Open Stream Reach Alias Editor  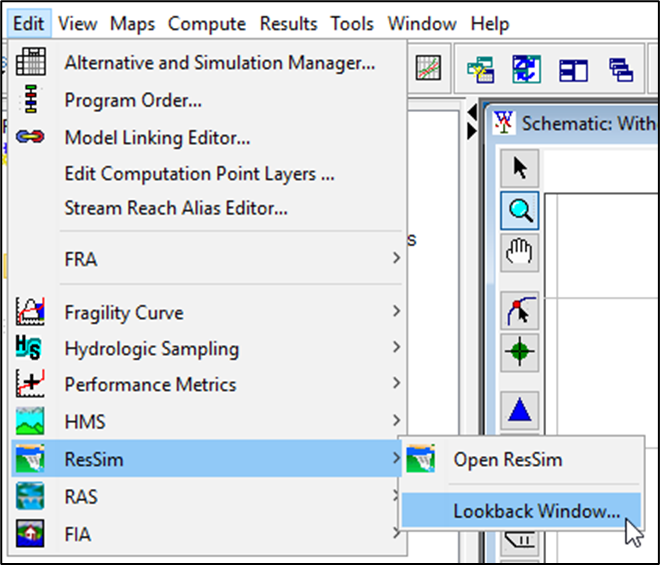point(206,208)
